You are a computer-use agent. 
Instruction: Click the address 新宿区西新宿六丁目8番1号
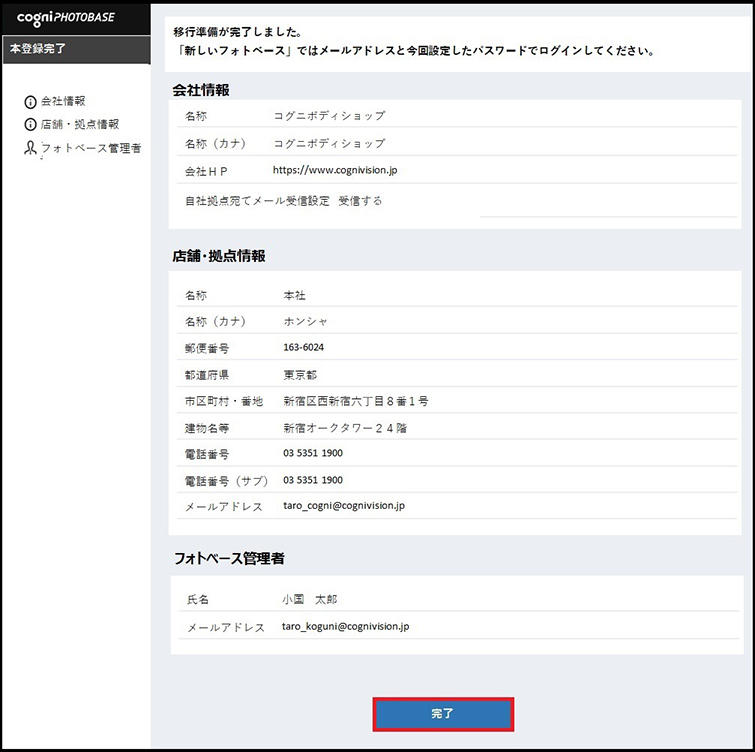pyautogui.click(x=356, y=401)
